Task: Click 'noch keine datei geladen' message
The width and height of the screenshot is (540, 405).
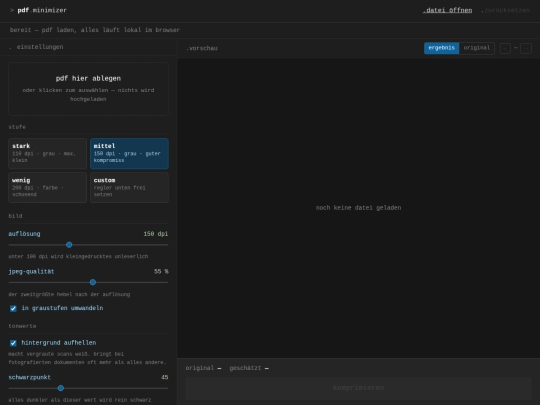Action: point(358,208)
